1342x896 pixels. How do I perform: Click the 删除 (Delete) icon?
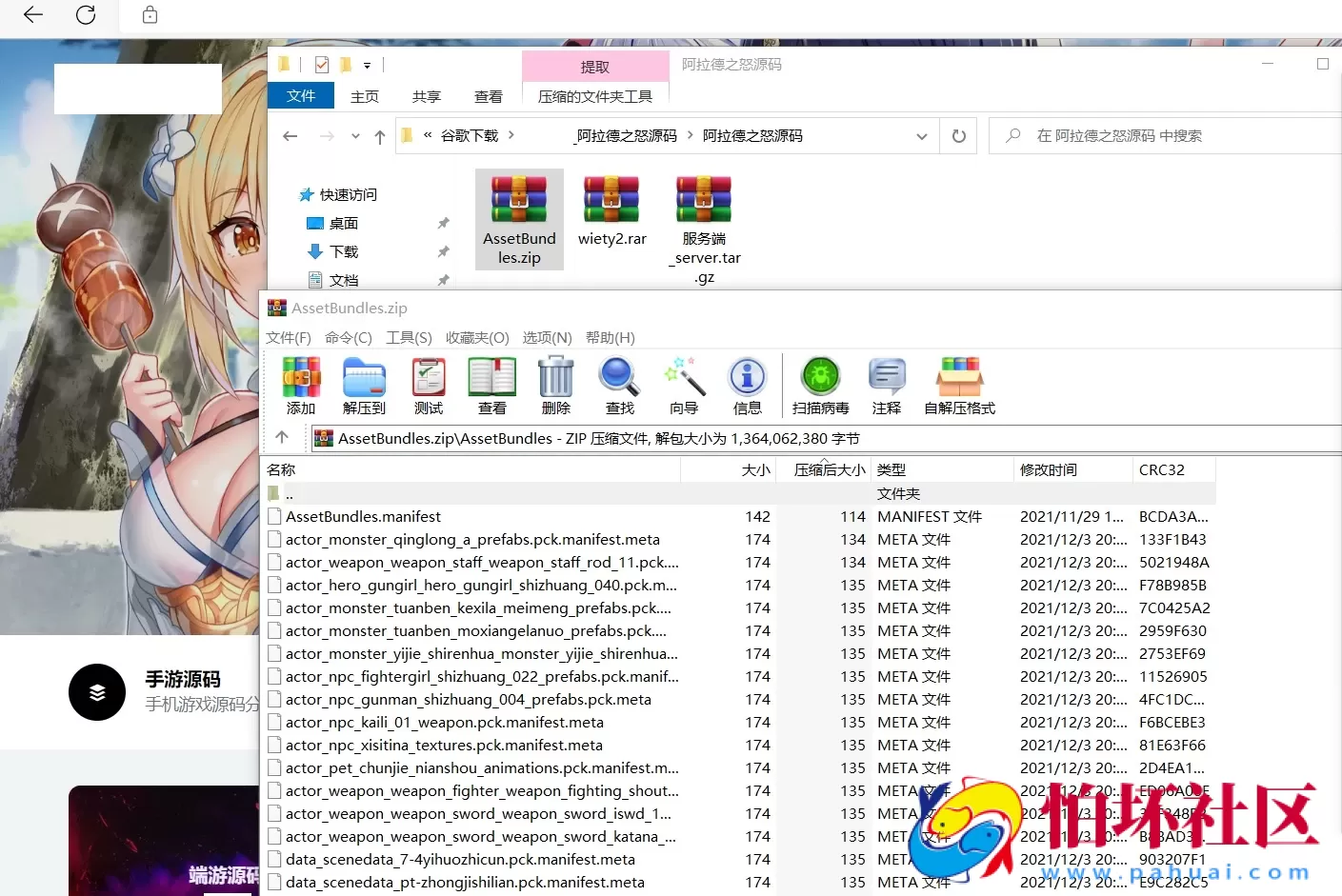(x=555, y=385)
